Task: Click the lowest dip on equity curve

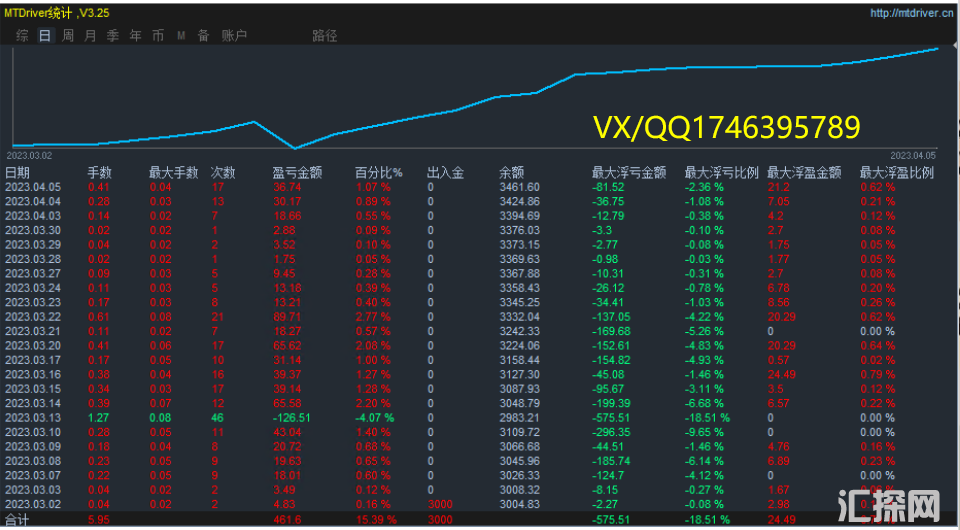Action: (x=294, y=148)
